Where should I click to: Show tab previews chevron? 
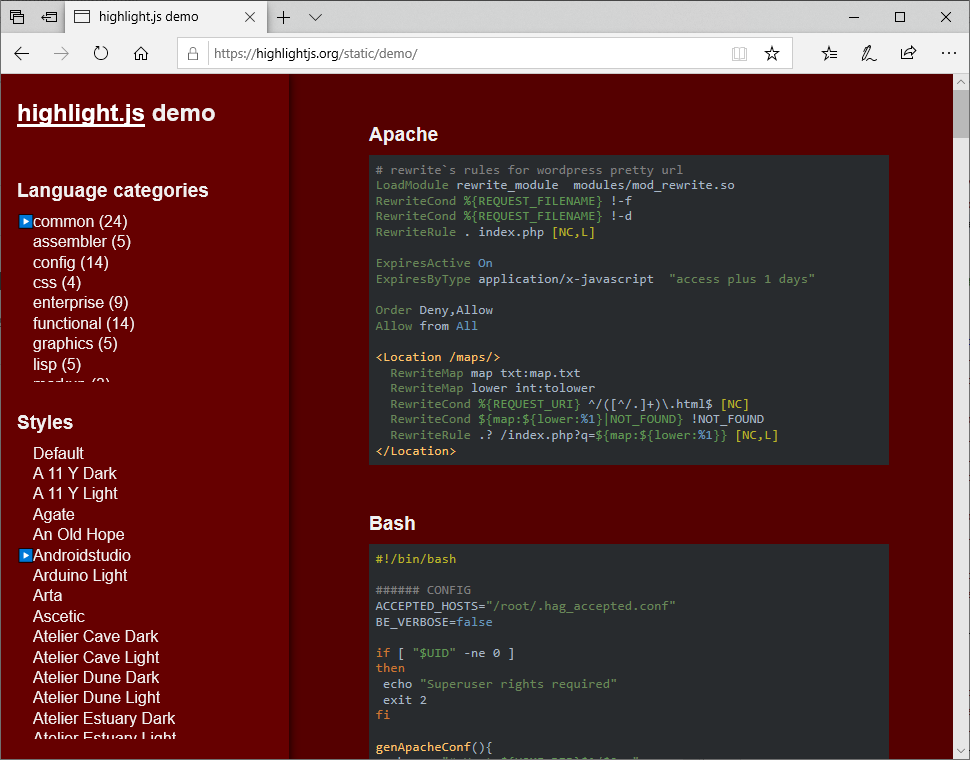[x=315, y=17]
